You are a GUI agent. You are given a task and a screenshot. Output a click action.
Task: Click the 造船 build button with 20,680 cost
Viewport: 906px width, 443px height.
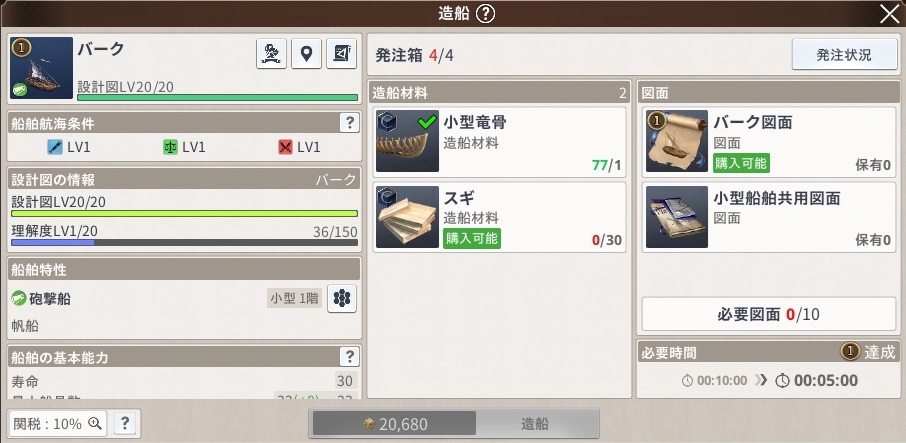coord(454,423)
